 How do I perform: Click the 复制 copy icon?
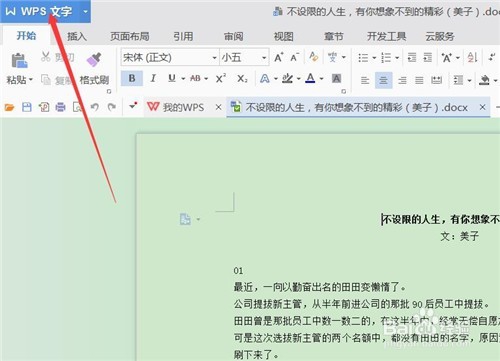[46, 80]
